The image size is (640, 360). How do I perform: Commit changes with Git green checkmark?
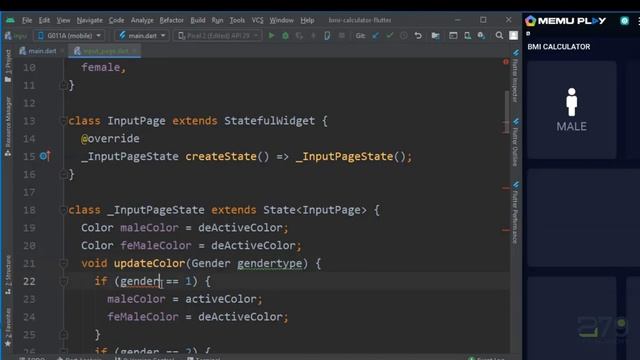[390, 36]
